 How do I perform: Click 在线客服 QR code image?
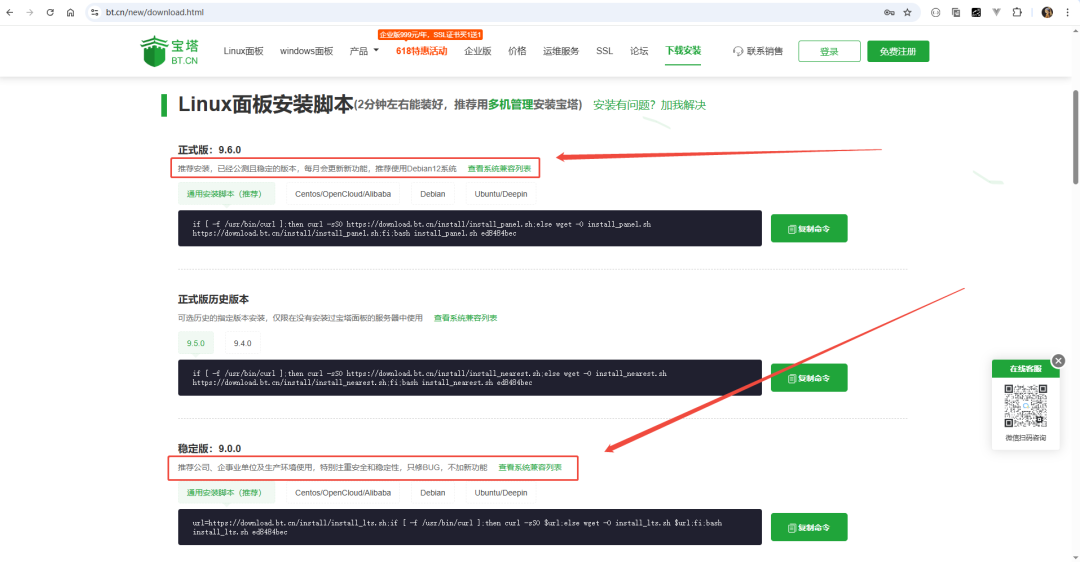1026,406
